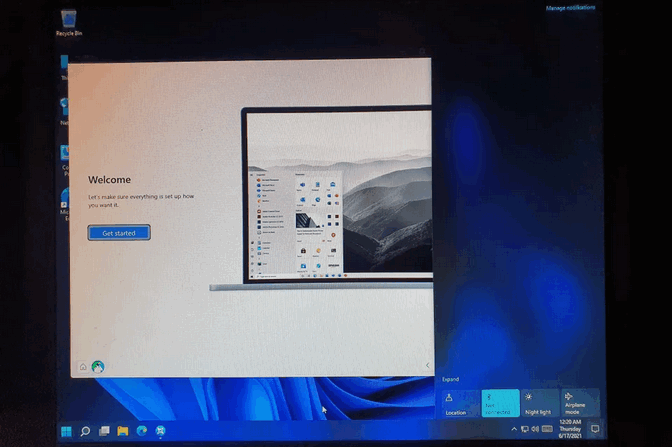
Task: Open the Manage notifications link
Action: tap(570, 8)
